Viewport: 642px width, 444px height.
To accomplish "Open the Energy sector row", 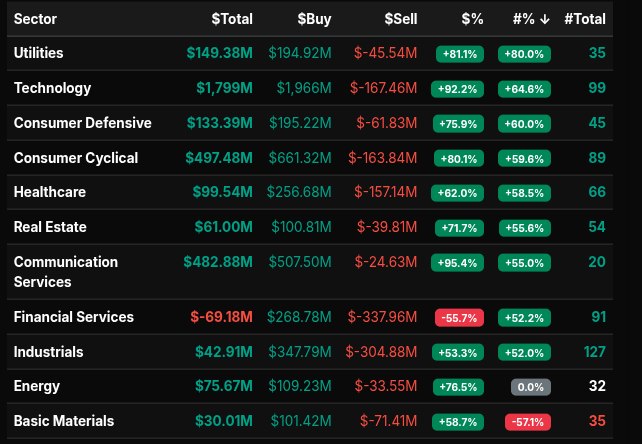I will (x=37, y=386).
